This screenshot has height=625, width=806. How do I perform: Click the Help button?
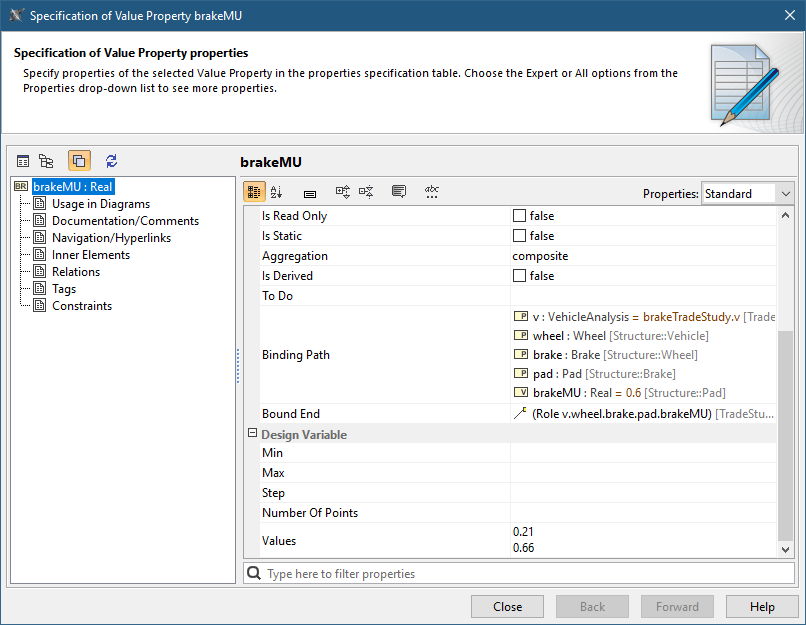[x=762, y=606]
